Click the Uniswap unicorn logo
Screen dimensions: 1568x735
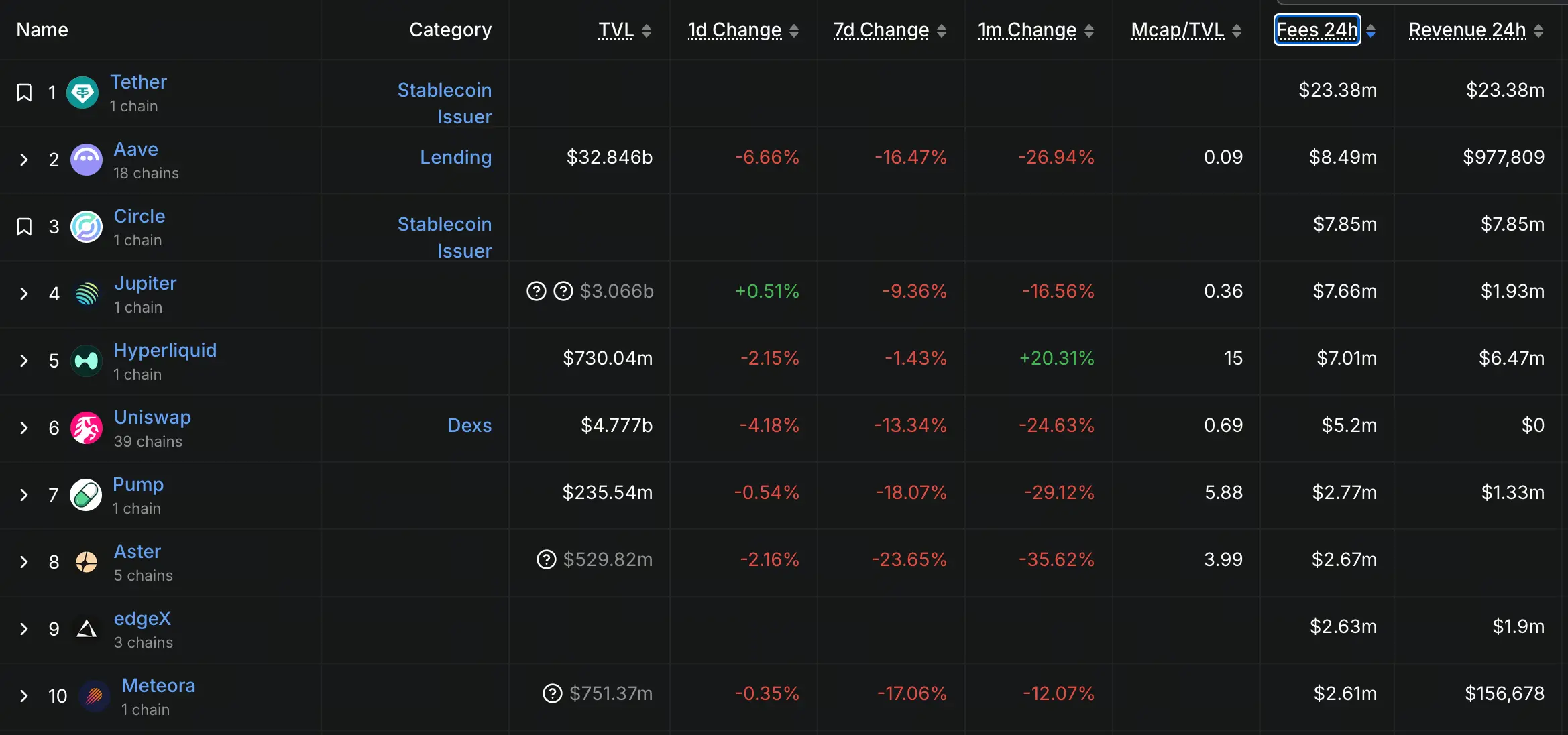pos(87,428)
